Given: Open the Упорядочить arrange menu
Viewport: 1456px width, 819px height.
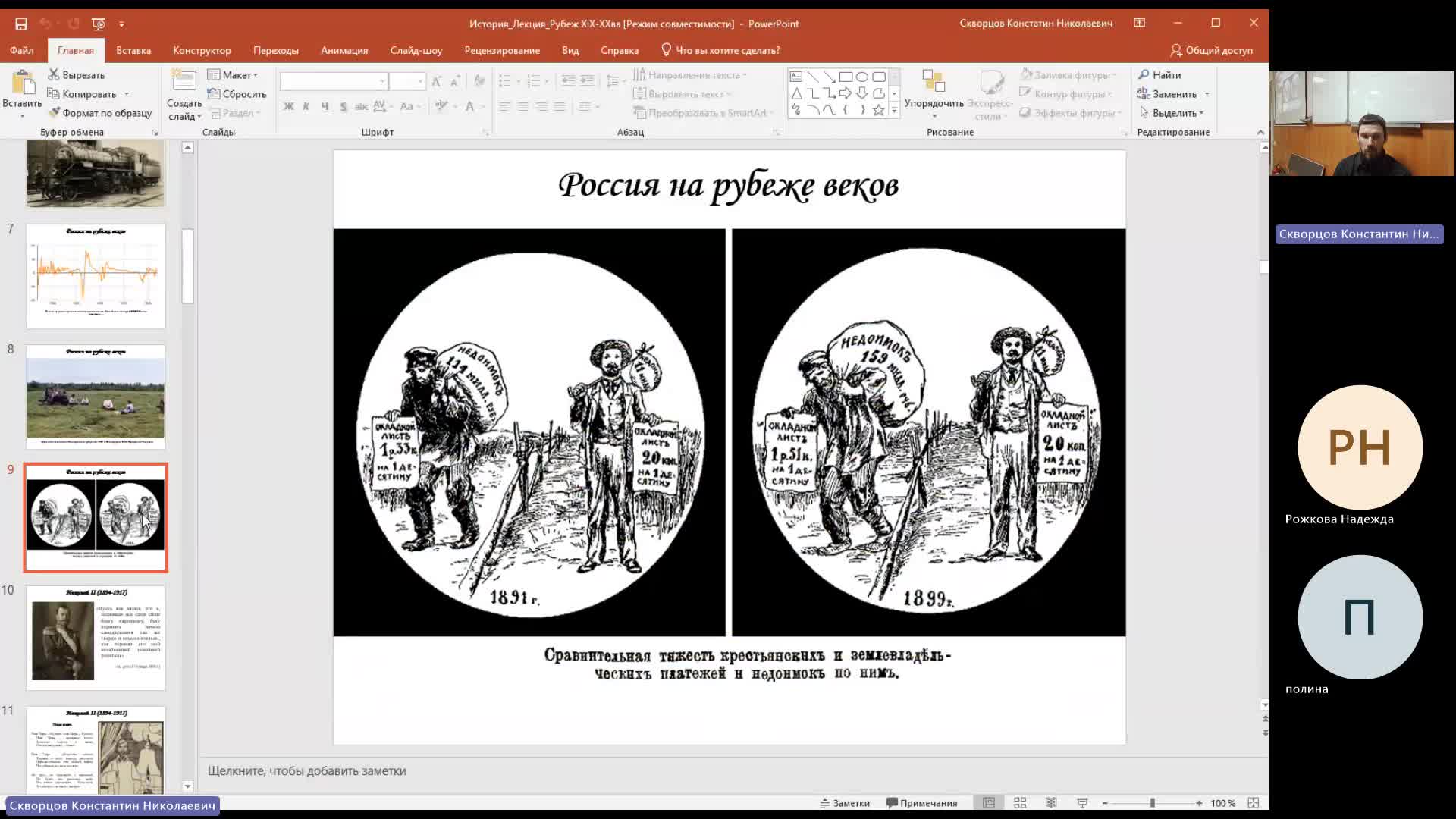Looking at the screenshot, I should tap(934, 94).
